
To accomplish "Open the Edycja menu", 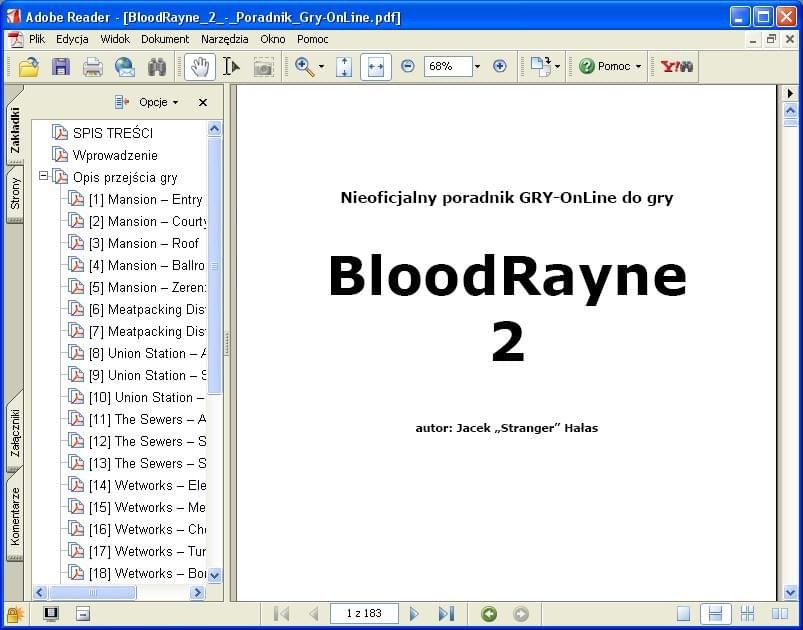I will (72, 39).
